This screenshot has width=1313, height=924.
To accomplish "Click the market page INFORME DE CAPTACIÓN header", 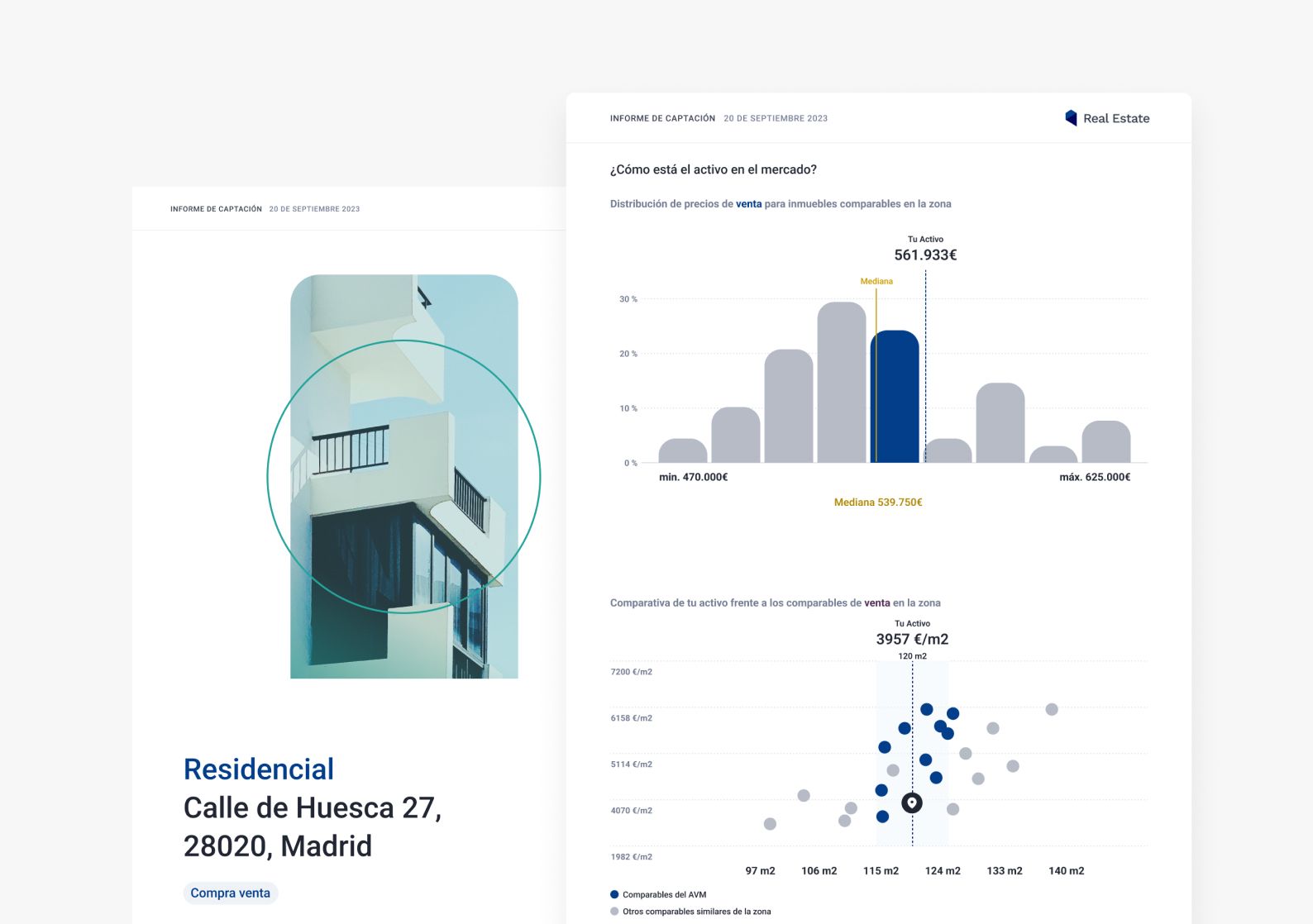I will pyautogui.click(x=662, y=118).
